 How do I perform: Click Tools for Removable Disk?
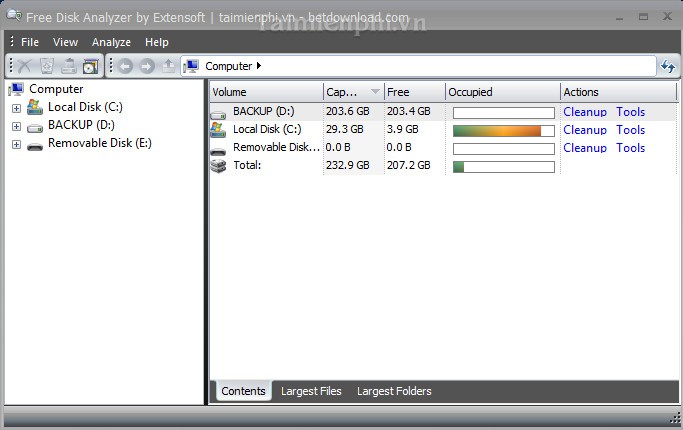click(x=630, y=148)
